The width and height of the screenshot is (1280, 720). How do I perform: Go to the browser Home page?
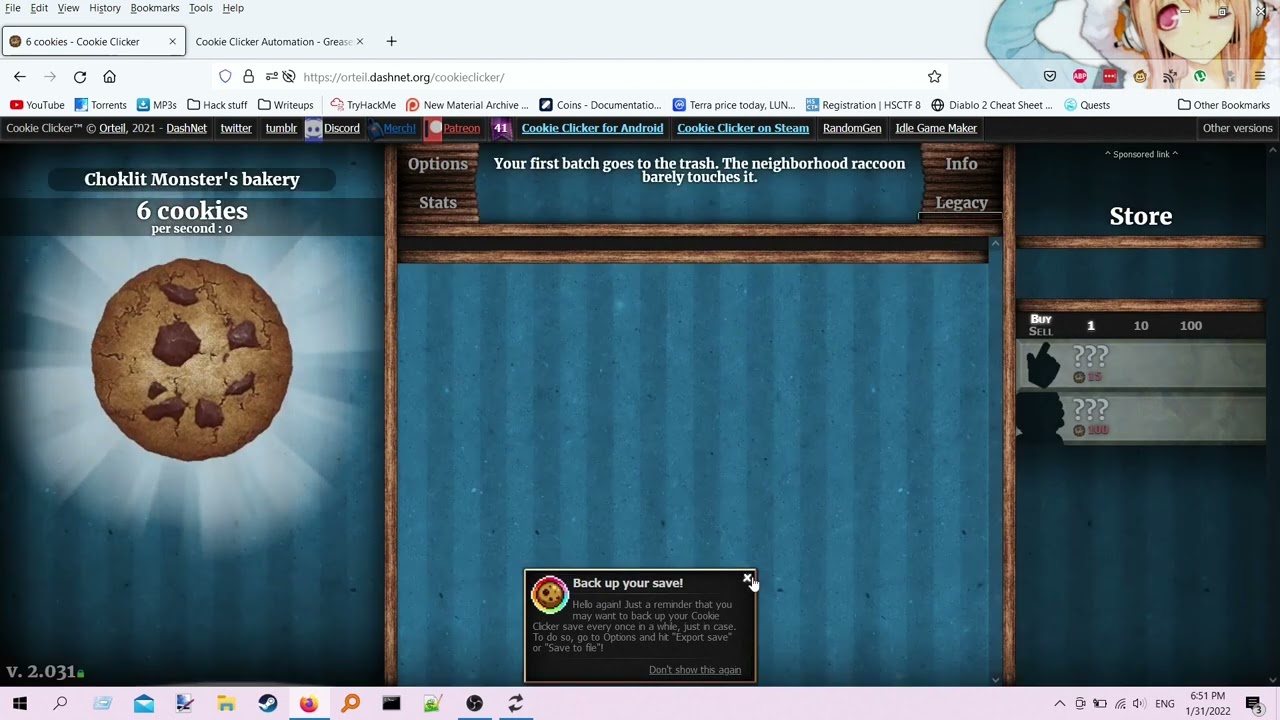pos(110,77)
